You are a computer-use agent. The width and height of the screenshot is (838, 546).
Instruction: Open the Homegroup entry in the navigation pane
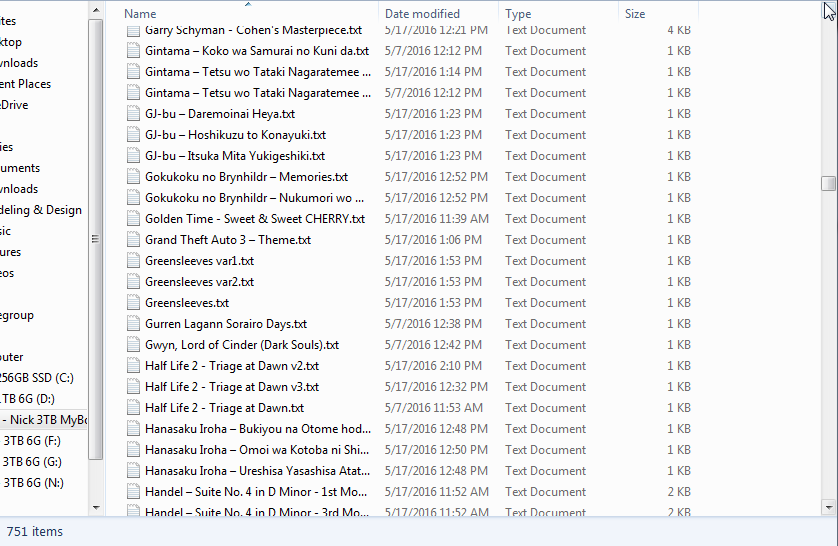(17, 315)
